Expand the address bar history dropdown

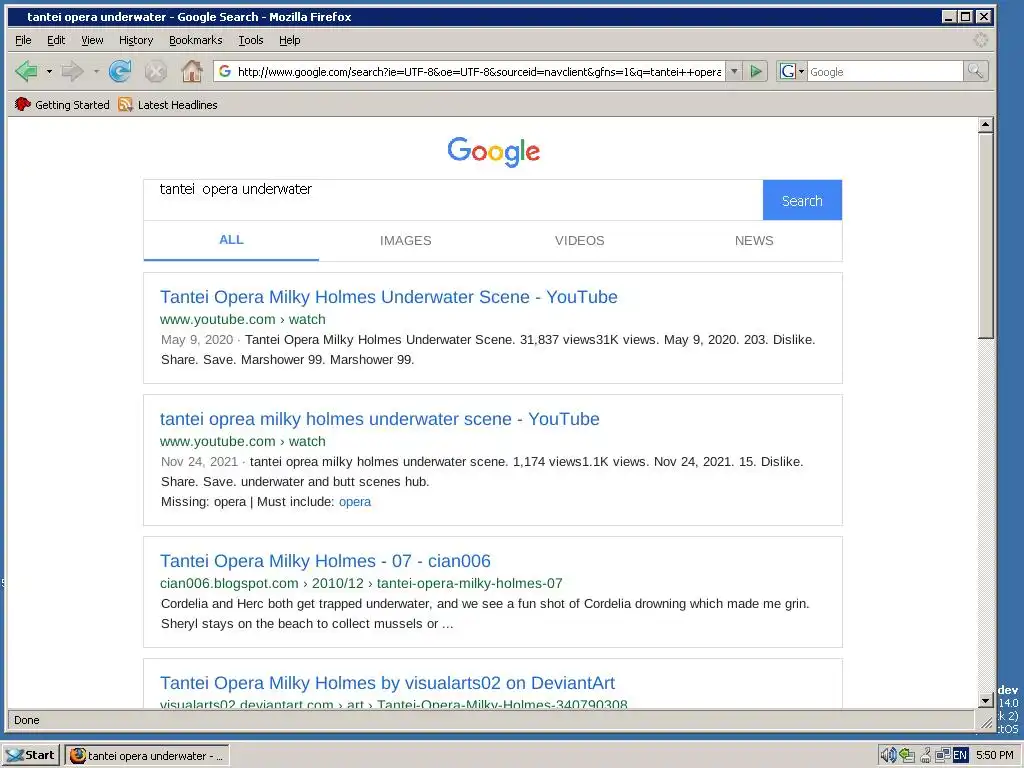click(x=734, y=71)
